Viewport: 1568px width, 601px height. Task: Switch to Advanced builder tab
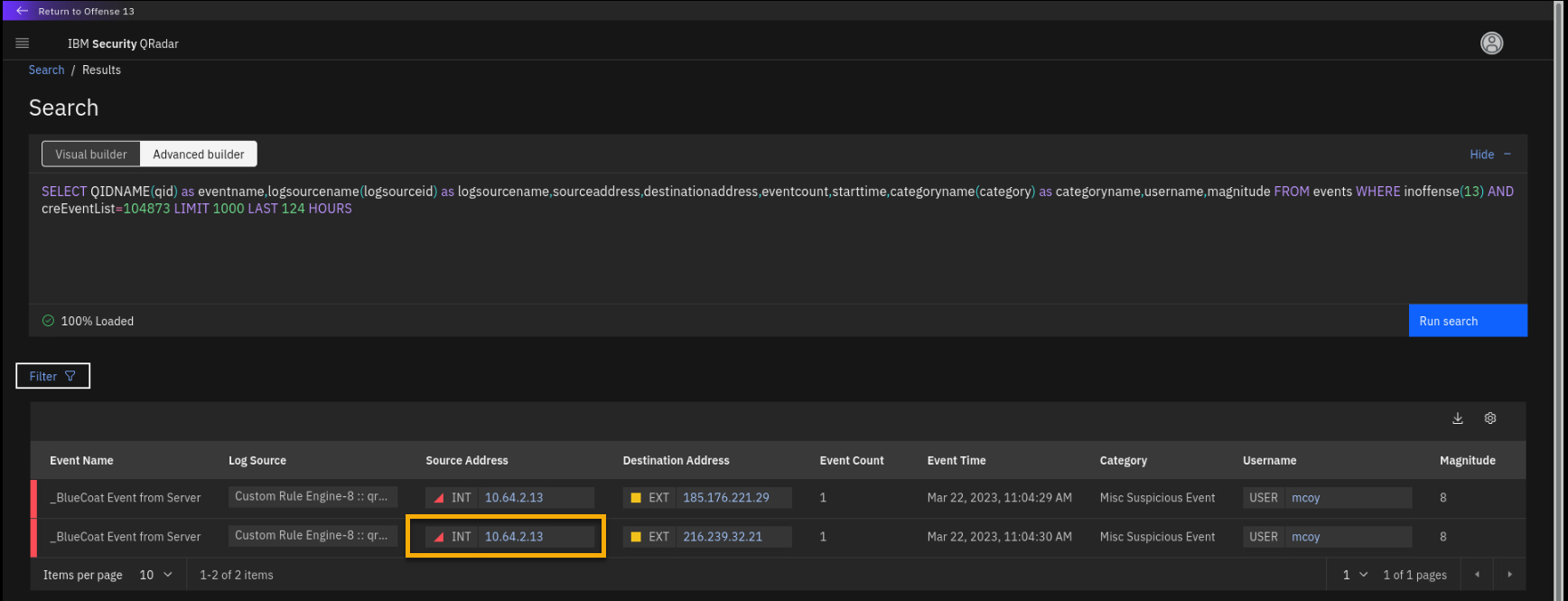tap(199, 154)
